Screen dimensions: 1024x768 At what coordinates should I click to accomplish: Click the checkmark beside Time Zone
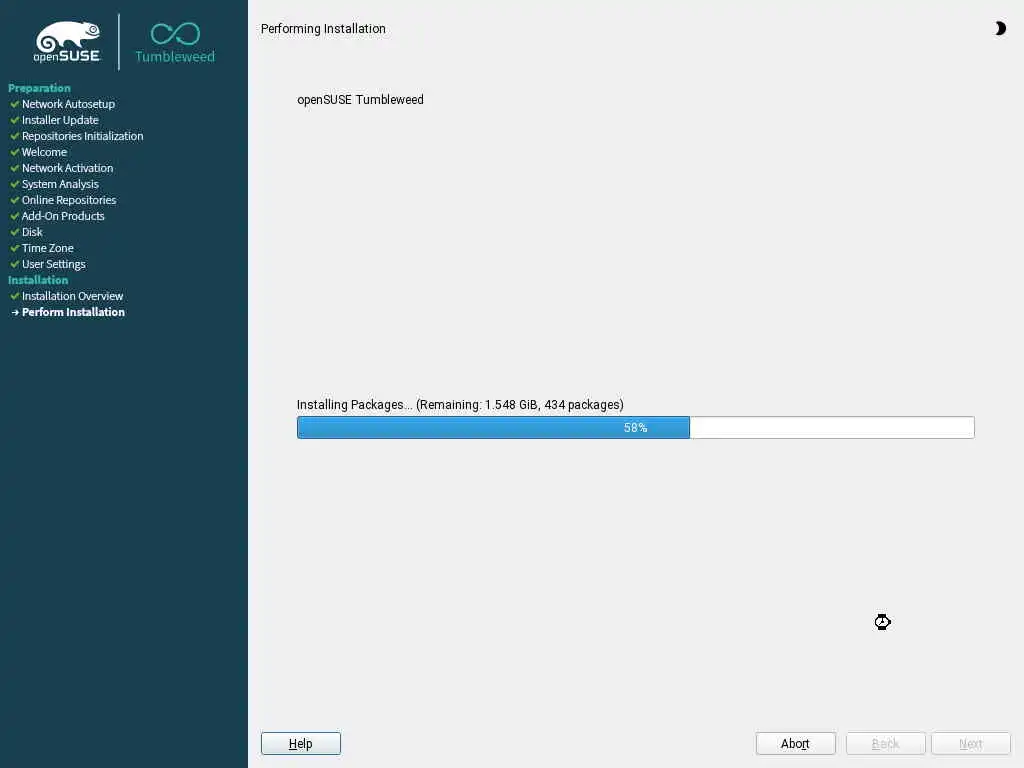[x=14, y=248]
